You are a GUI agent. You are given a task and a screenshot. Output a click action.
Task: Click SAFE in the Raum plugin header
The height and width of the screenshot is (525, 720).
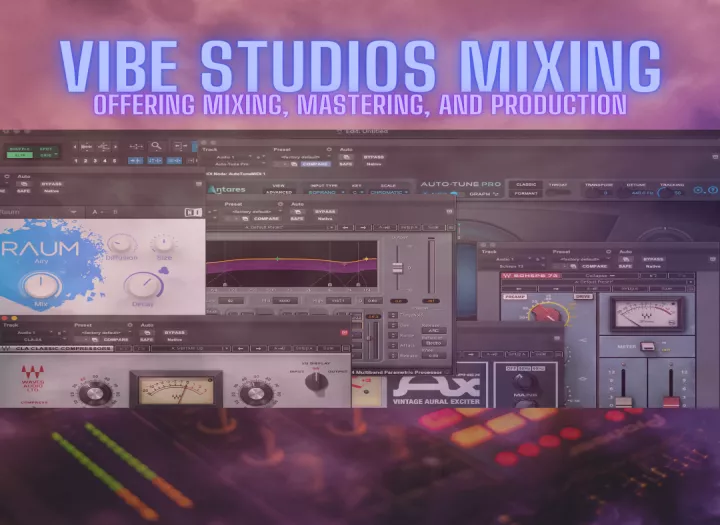point(23,191)
